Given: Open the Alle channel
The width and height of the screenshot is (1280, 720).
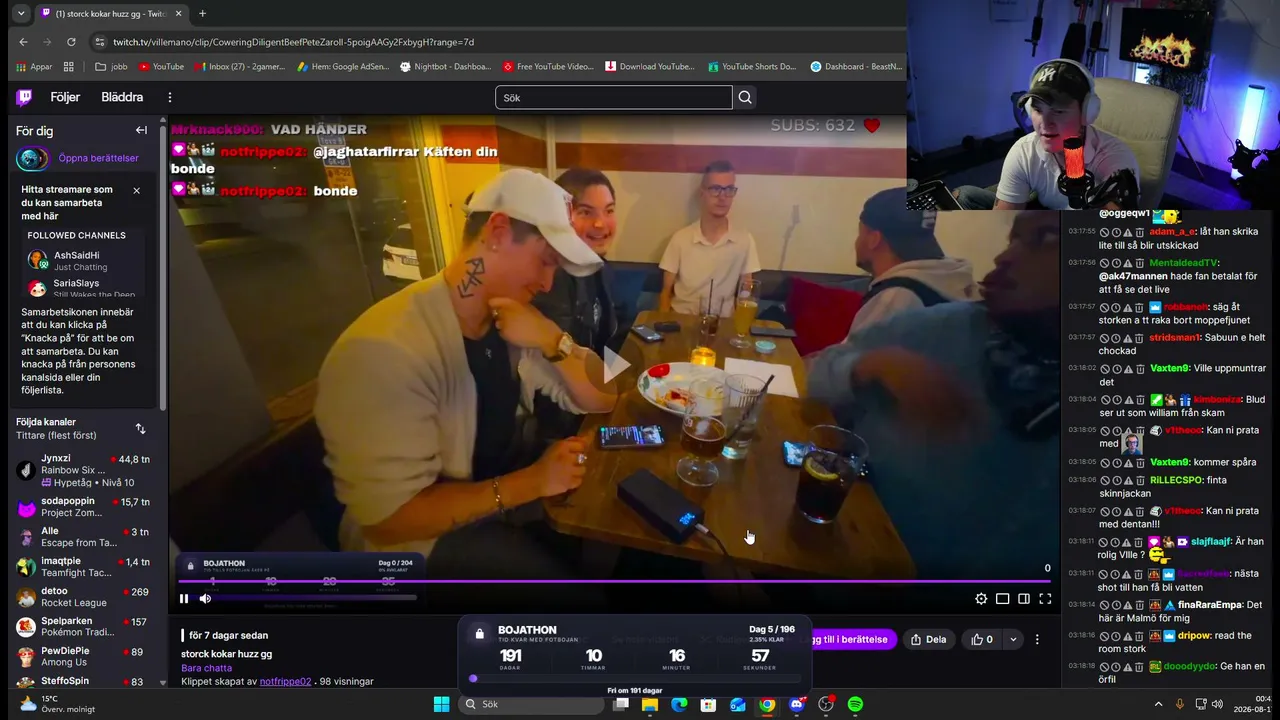Looking at the screenshot, I should 84,537.
